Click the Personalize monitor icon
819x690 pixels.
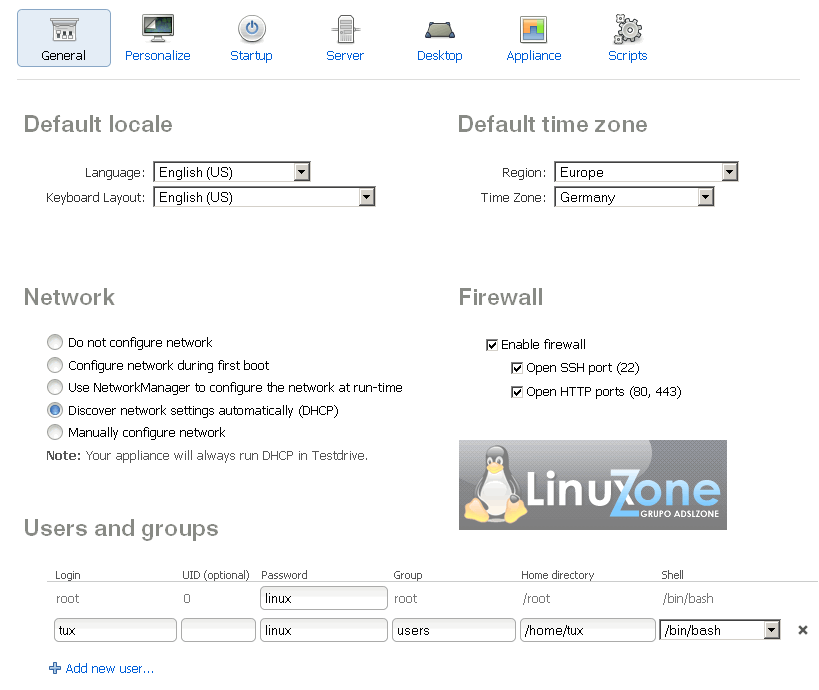(x=158, y=28)
